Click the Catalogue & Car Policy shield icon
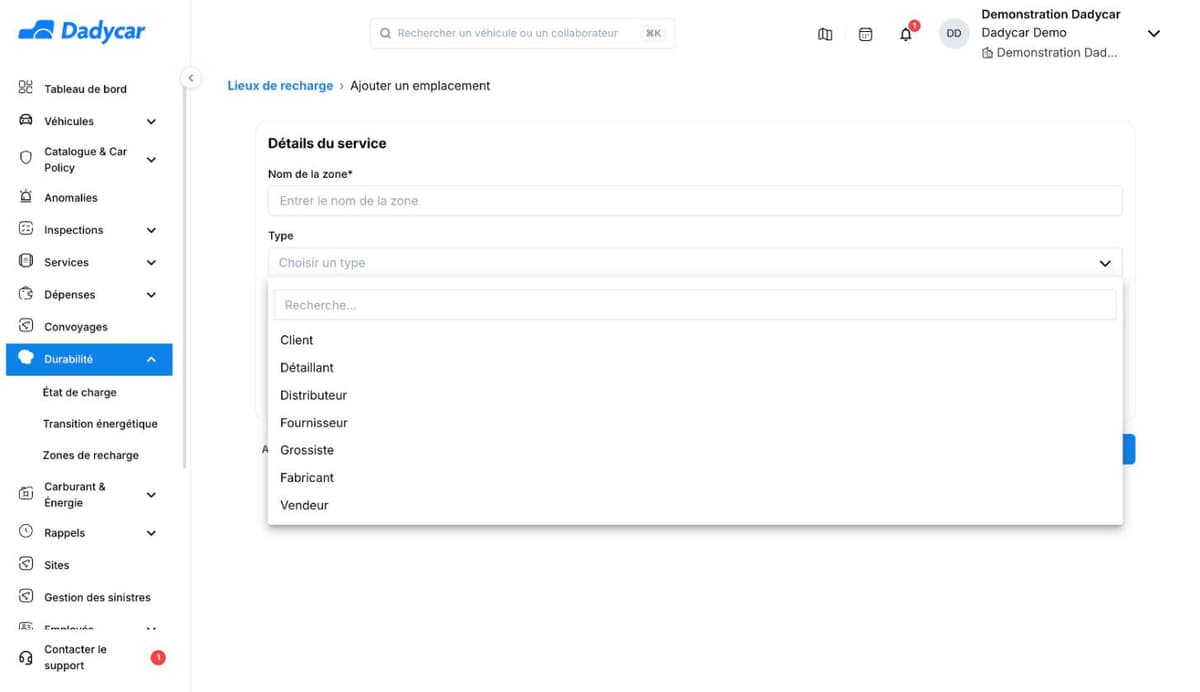 [x=26, y=158]
